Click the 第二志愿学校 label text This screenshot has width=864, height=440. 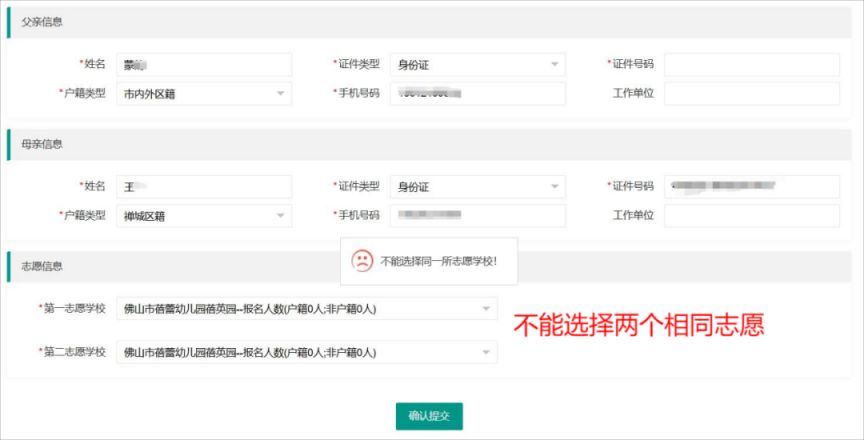pos(74,351)
